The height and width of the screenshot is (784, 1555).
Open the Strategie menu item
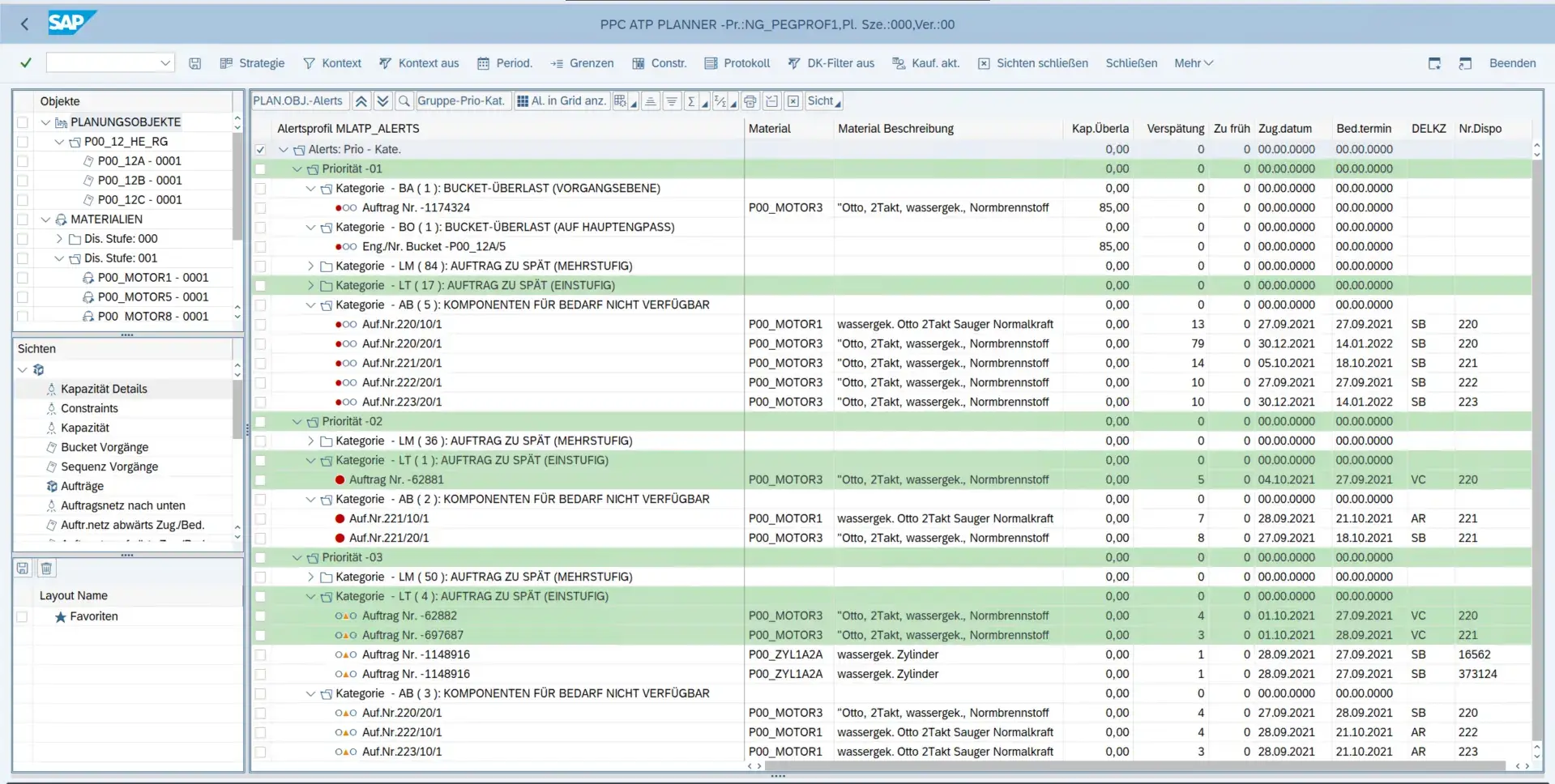click(x=252, y=63)
